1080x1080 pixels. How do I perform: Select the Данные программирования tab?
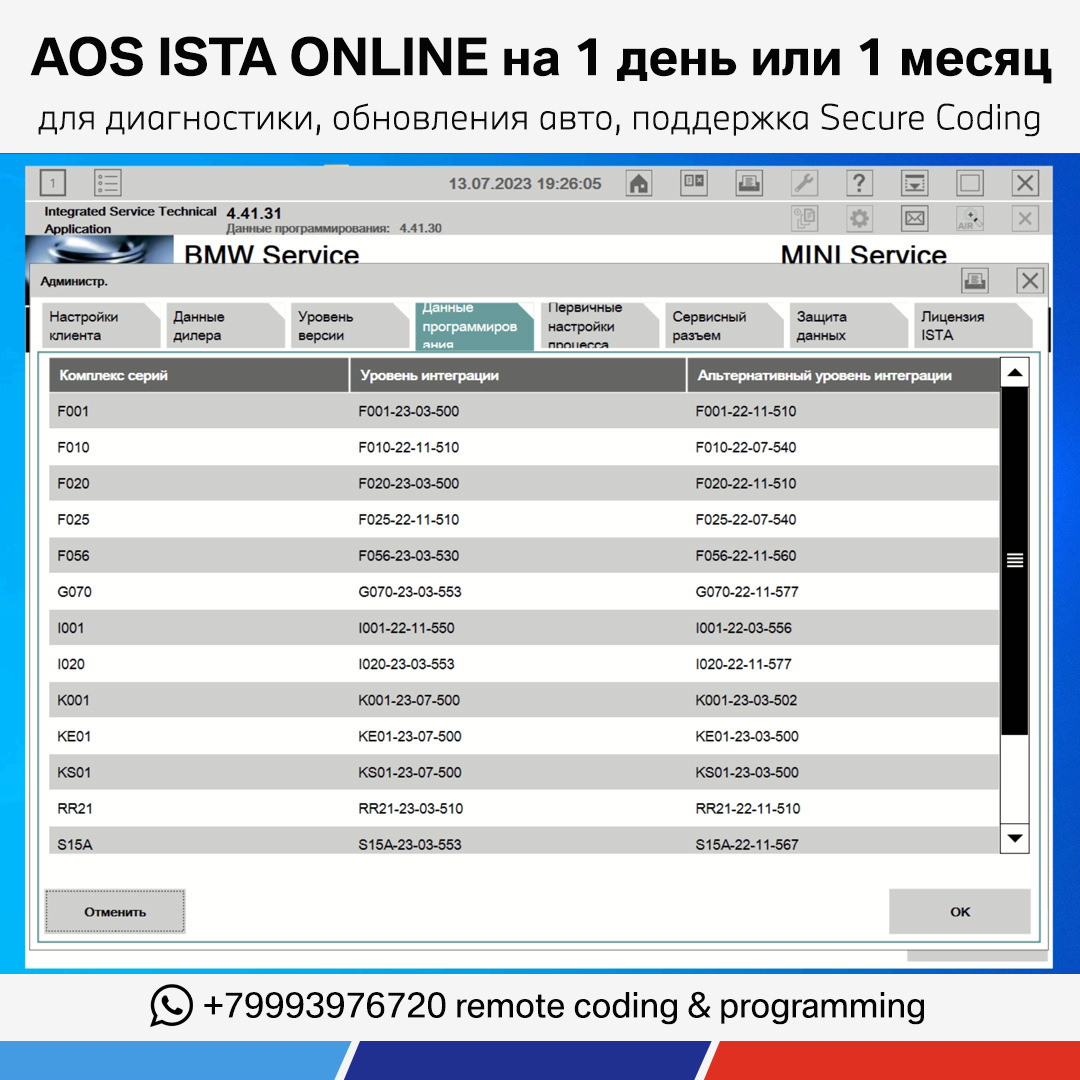pyautogui.click(x=475, y=326)
